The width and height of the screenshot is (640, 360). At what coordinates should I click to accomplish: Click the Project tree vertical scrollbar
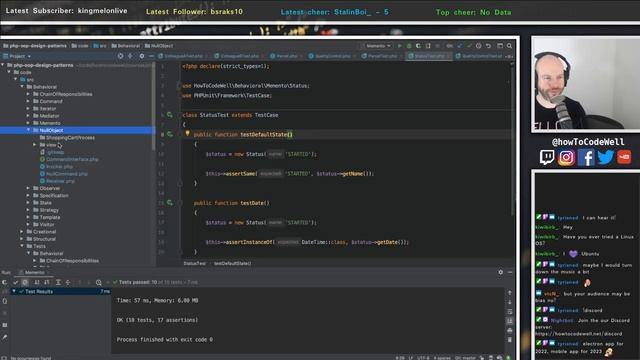(x=153, y=107)
